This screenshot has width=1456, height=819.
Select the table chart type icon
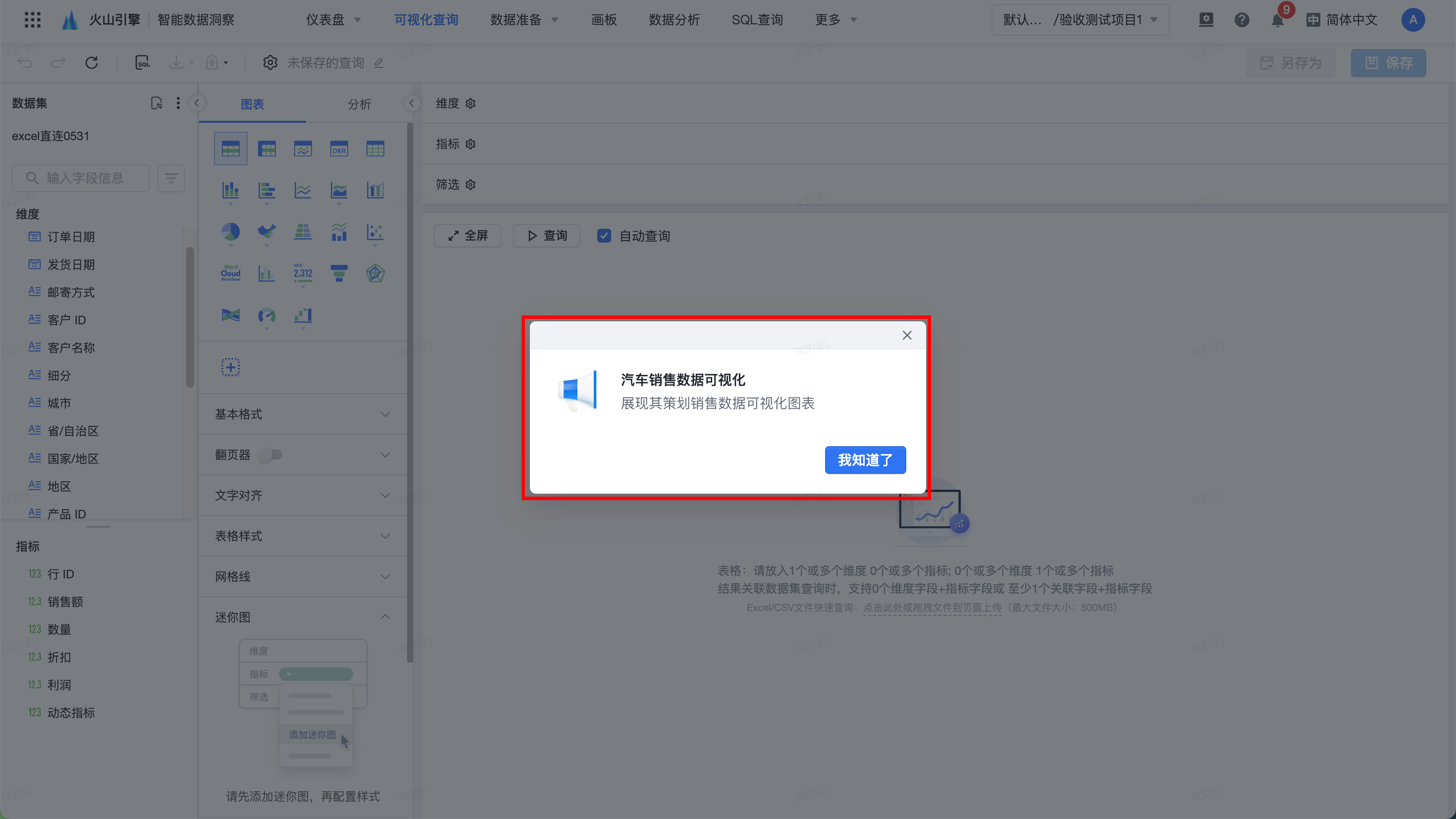(x=231, y=149)
